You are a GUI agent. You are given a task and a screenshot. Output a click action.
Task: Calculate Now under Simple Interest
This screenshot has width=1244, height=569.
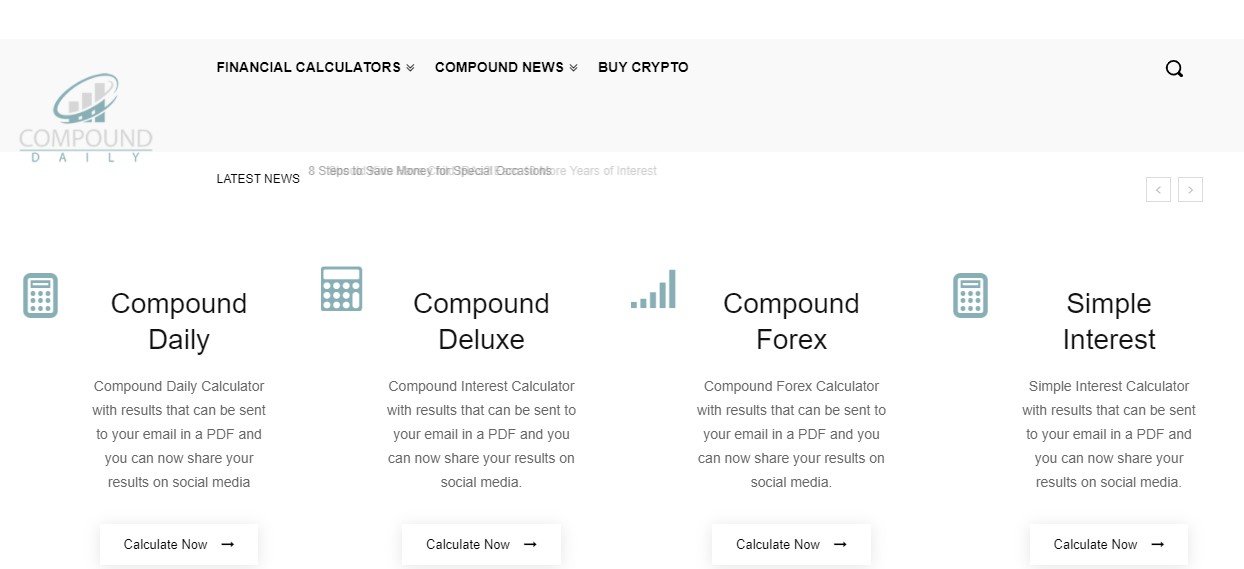point(1109,544)
